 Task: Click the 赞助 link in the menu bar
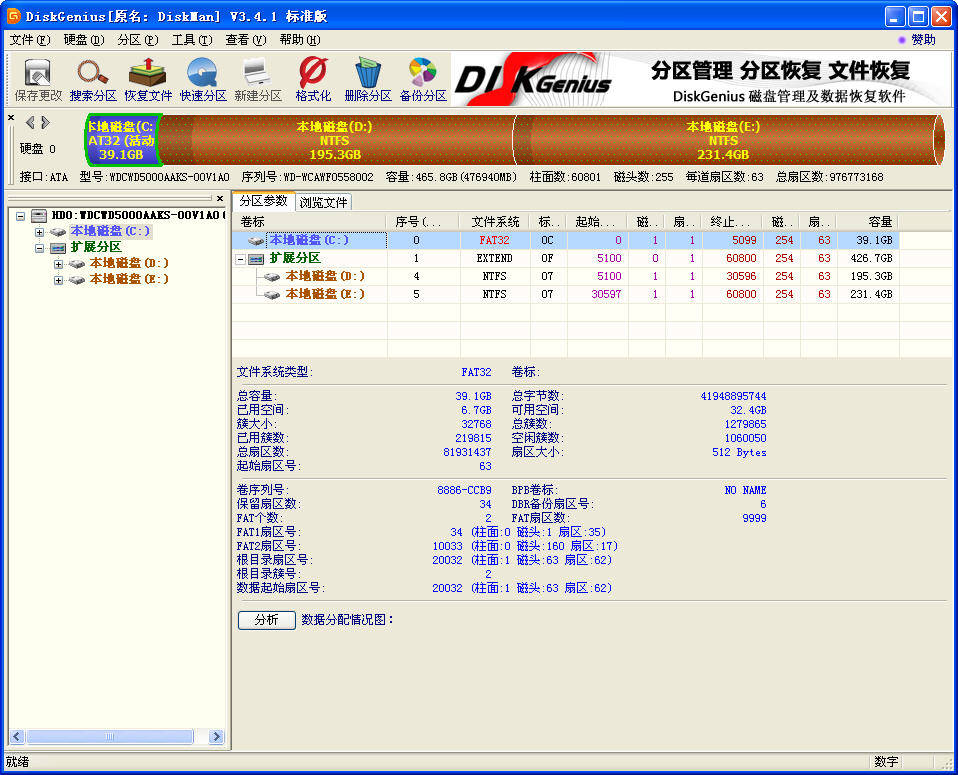(922, 40)
